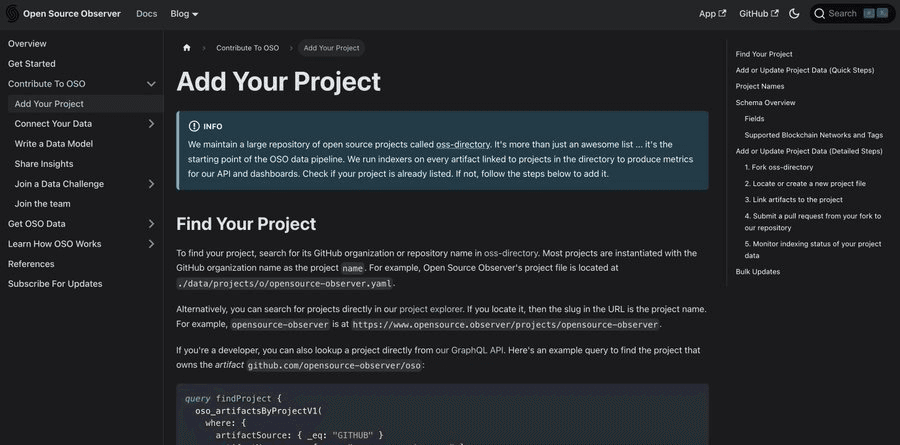The width and height of the screenshot is (900, 445).
Task: Click Add Your Project breadcrumb
Action: [331, 48]
